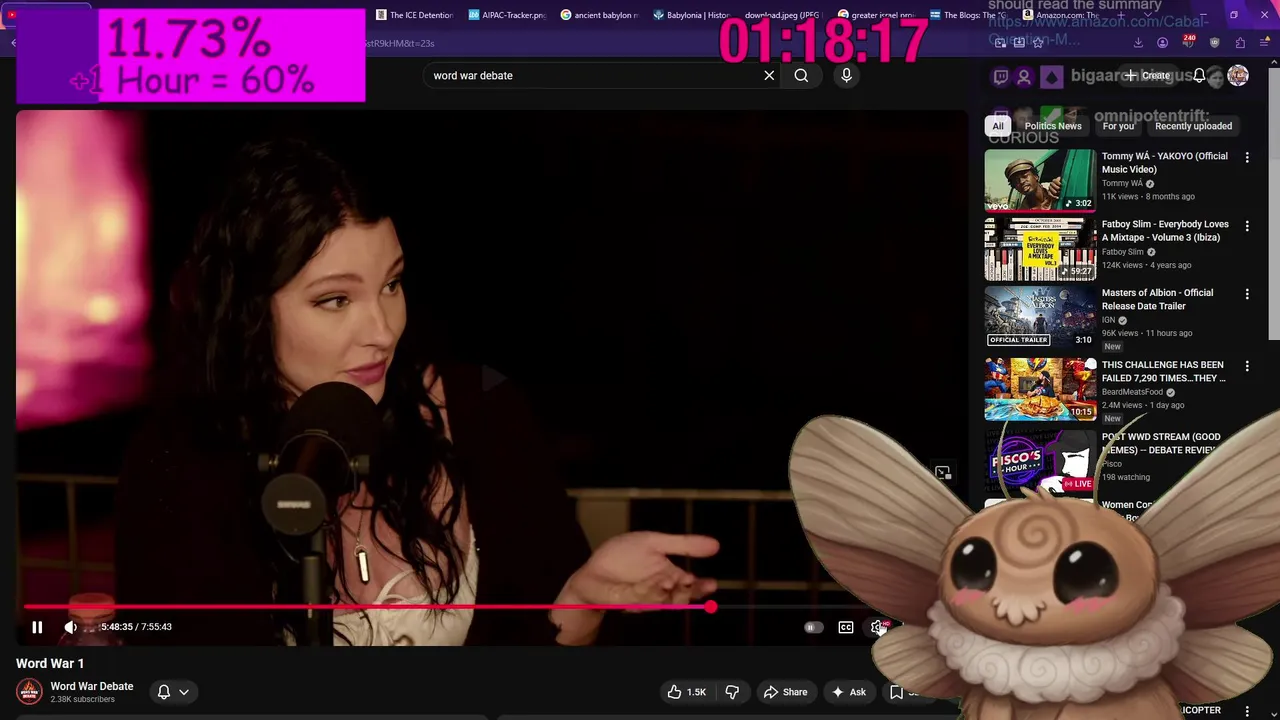Viewport: 1280px width, 720px height.
Task: Open browser downloads arrow icon
Action: pos(1138,43)
